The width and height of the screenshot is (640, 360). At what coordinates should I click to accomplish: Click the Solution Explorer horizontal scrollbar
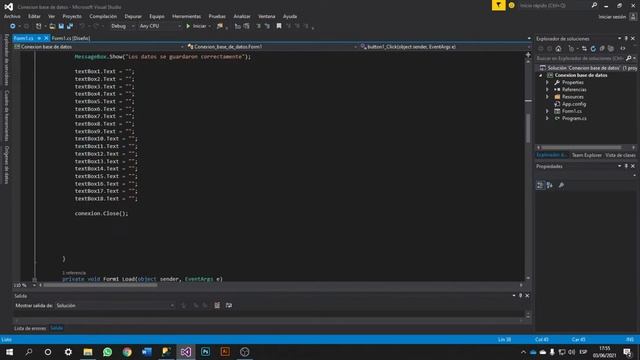(x=581, y=147)
